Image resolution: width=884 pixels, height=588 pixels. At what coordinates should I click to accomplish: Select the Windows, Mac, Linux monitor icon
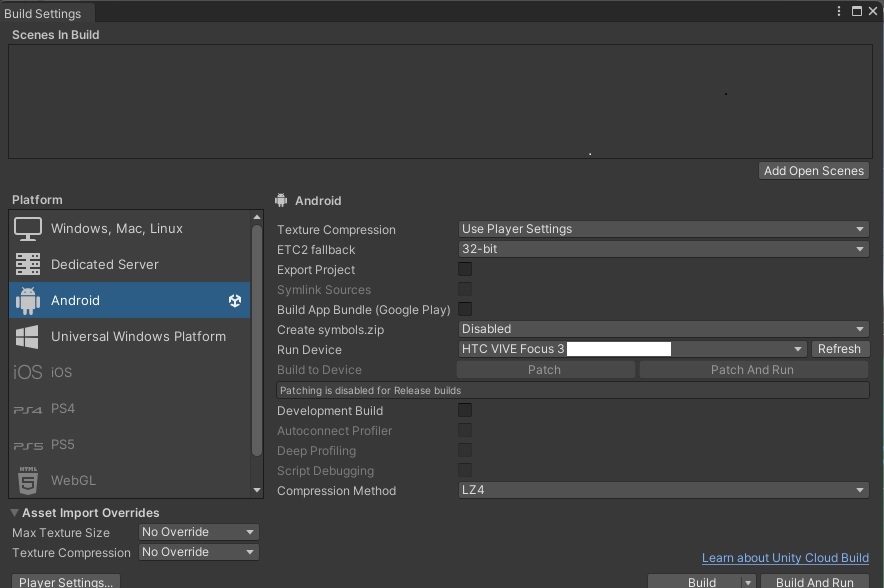pos(28,229)
